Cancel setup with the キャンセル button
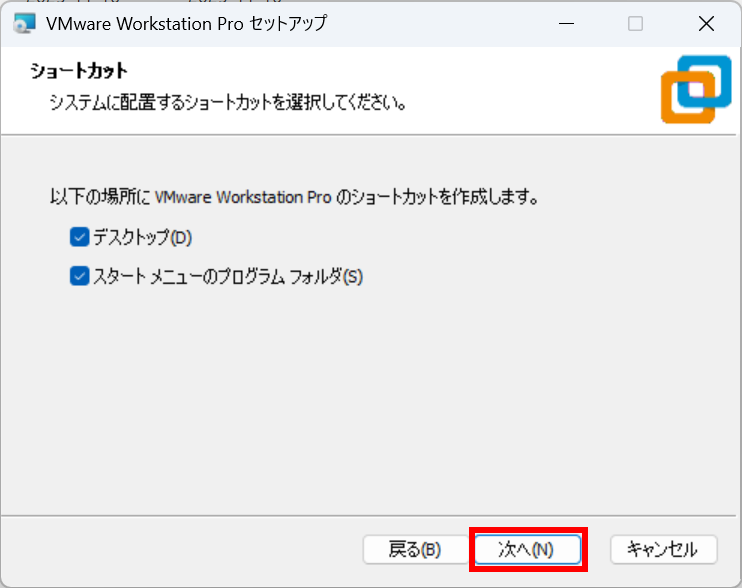Image resolution: width=742 pixels, height=588 pixels. pyautogui.click(x=663, y=549)
